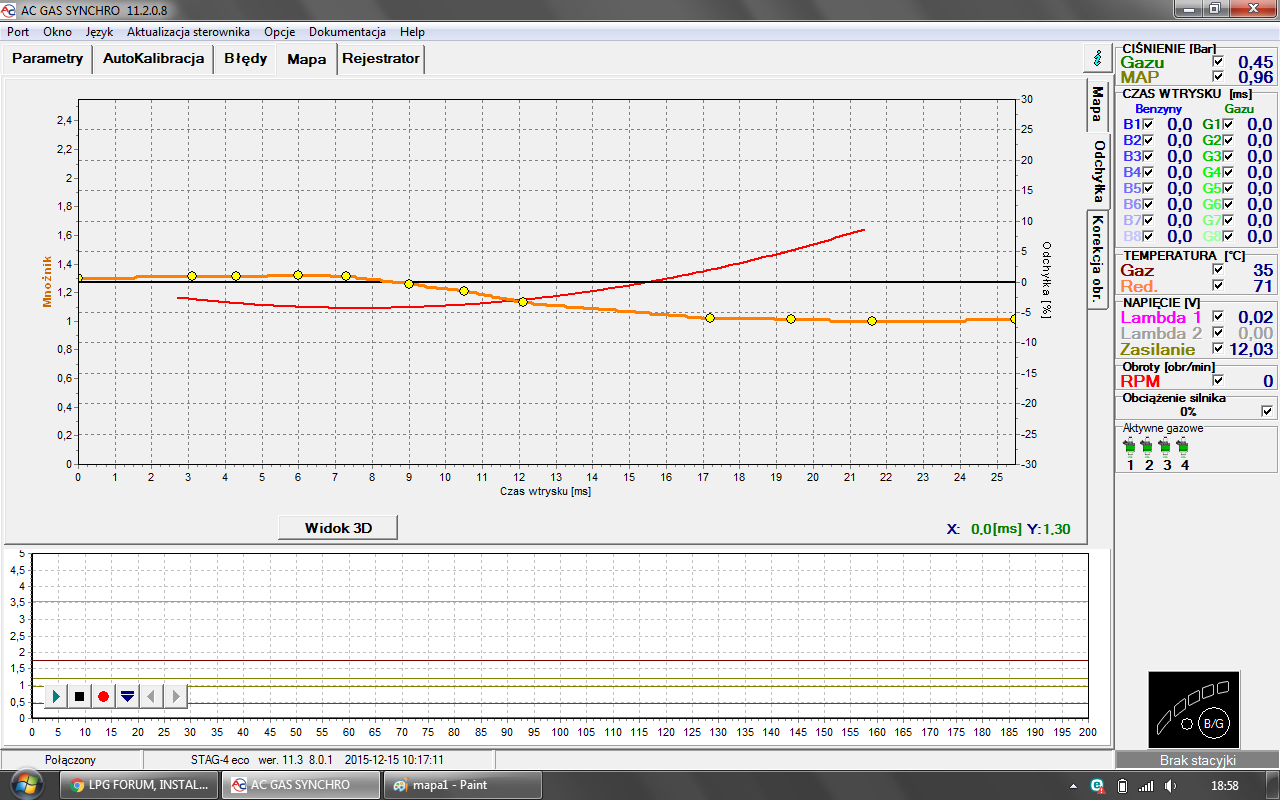The width and height of the screenshot is (1280, 800).
Task: Click the Połączony connection status text
Action: click(71, 759)
